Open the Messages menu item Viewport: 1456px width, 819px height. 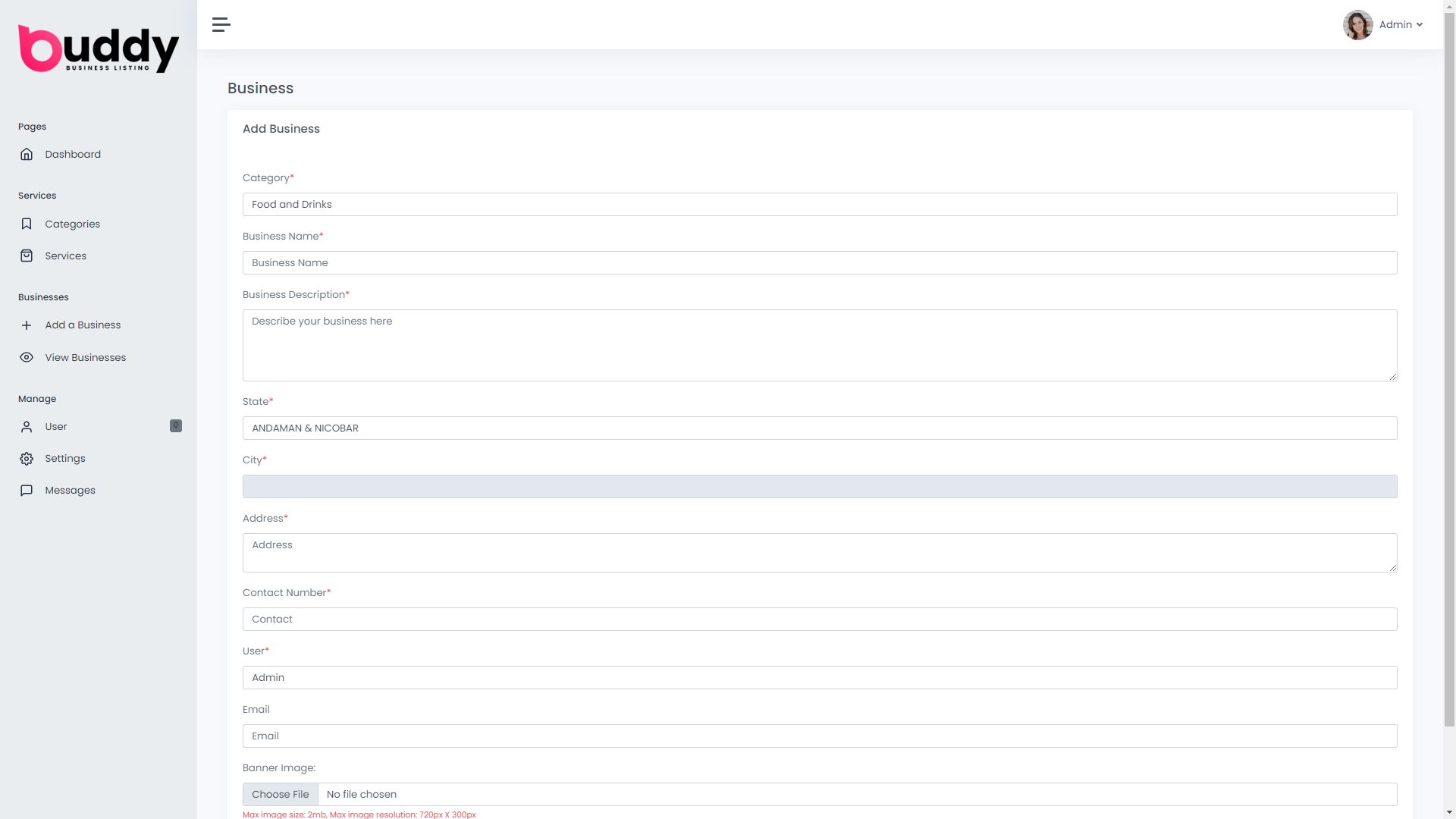click(x=70, y=491)
